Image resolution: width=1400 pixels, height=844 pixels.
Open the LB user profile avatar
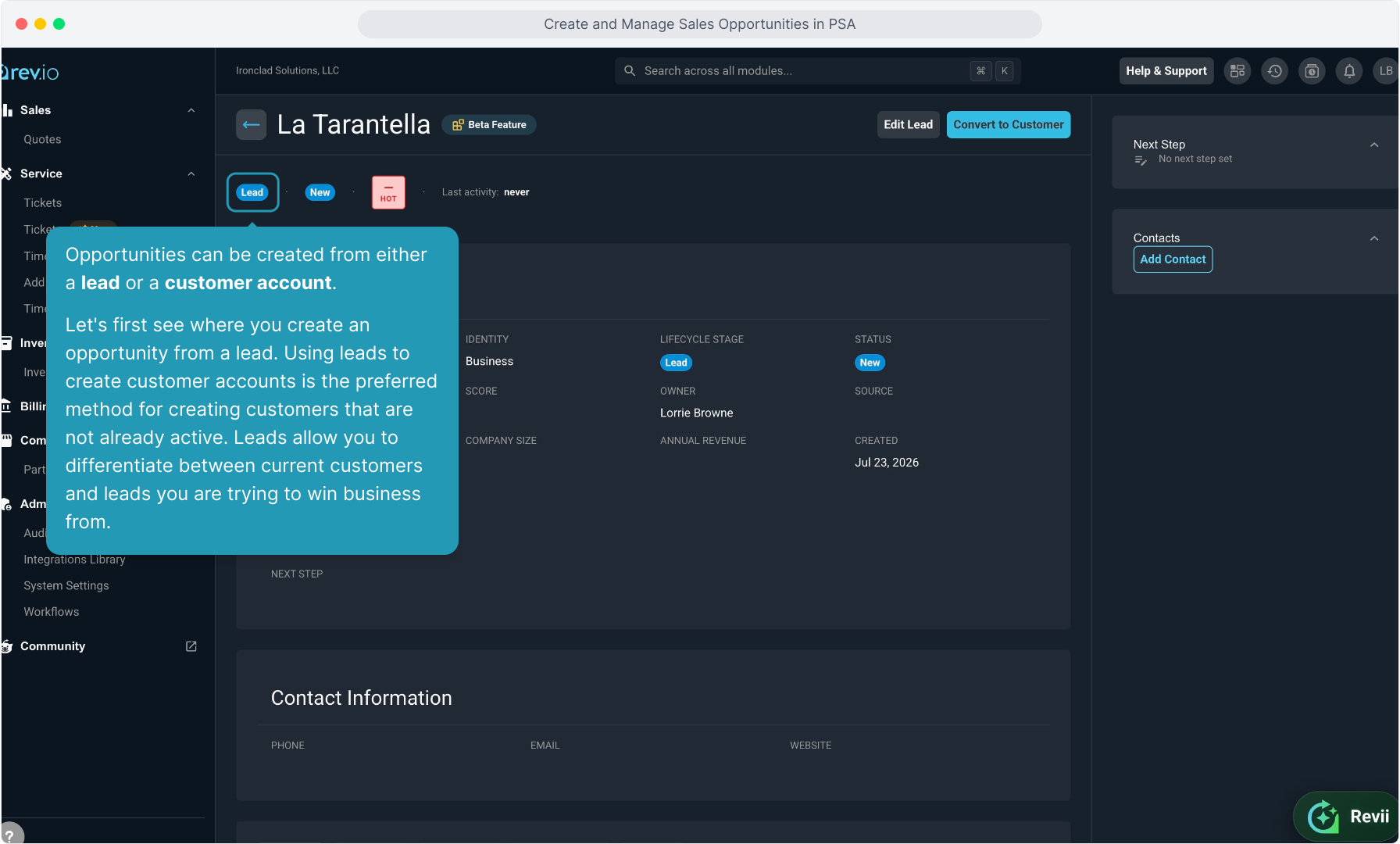(1386, 71)
